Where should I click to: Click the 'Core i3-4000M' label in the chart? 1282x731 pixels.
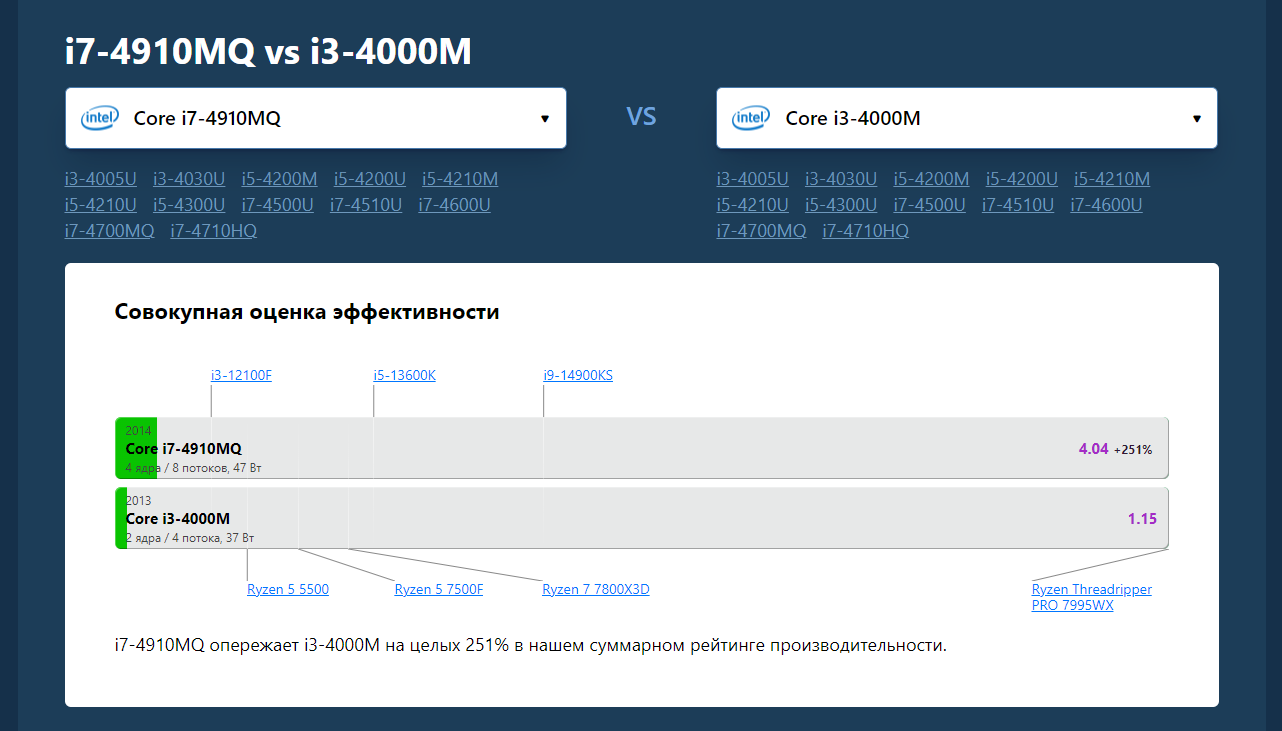click(178, 519)
